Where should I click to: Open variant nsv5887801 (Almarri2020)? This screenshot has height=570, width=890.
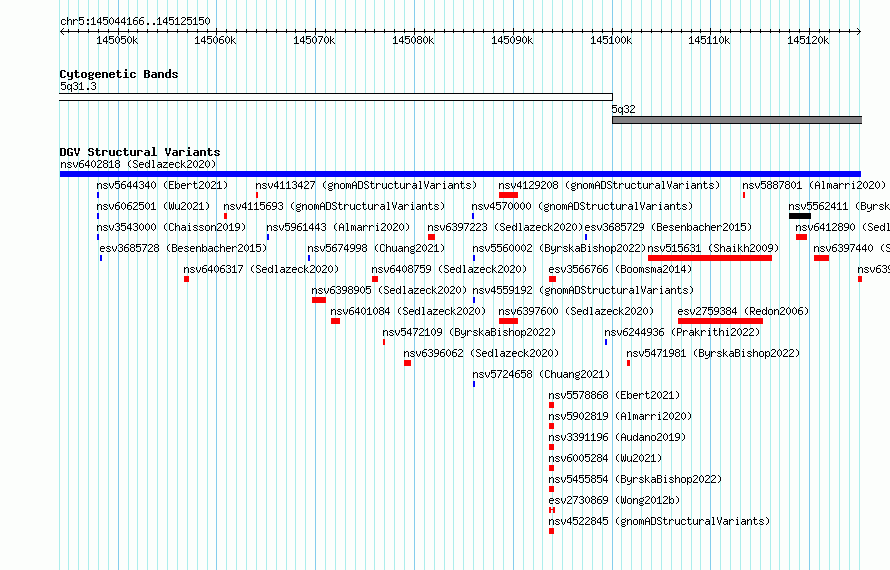(814, 185)
